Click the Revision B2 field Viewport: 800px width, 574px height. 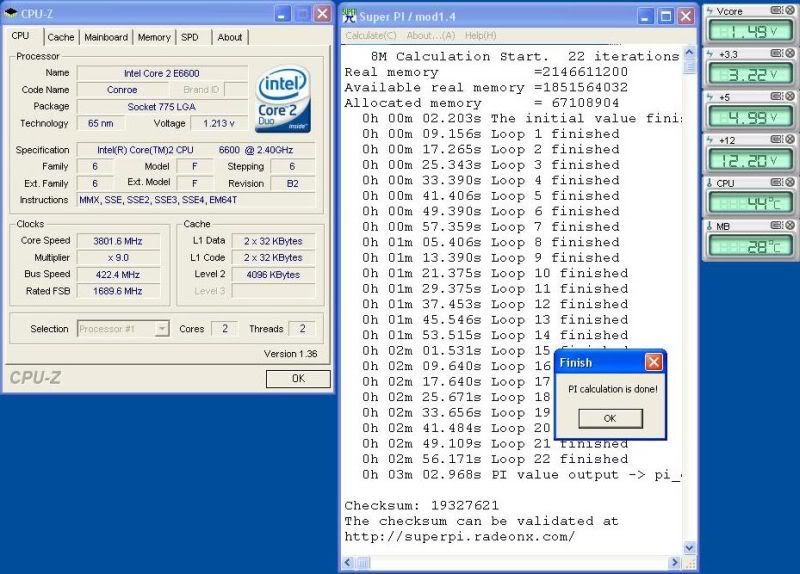[x=292, y=184]
